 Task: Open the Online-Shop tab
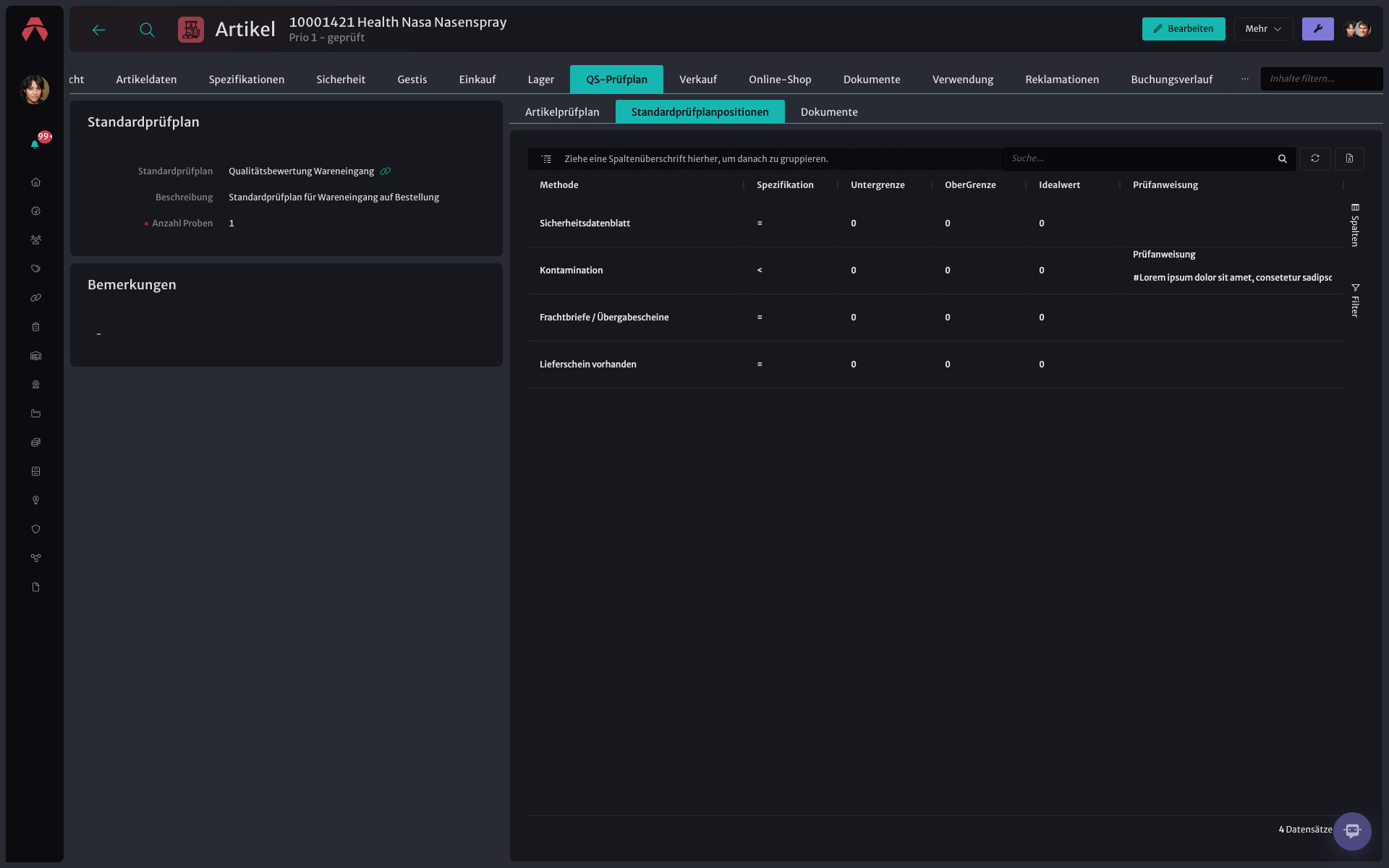coord(780,80)
